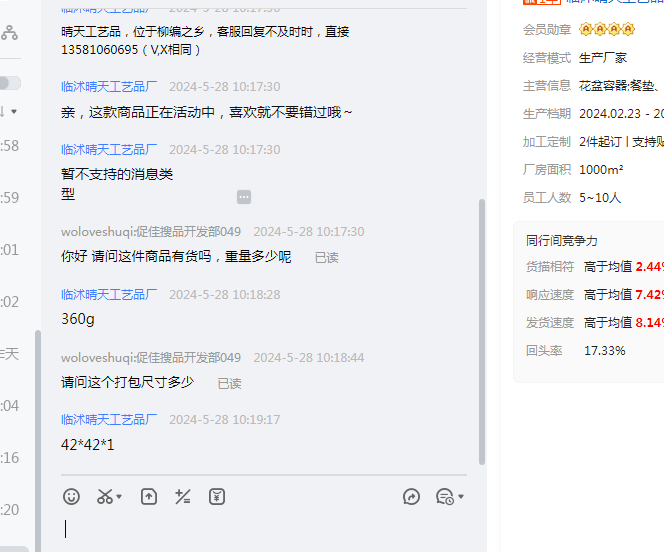
Task: Open the chat history clock icon
Action: pyautogui.click(x=445, y=497)
